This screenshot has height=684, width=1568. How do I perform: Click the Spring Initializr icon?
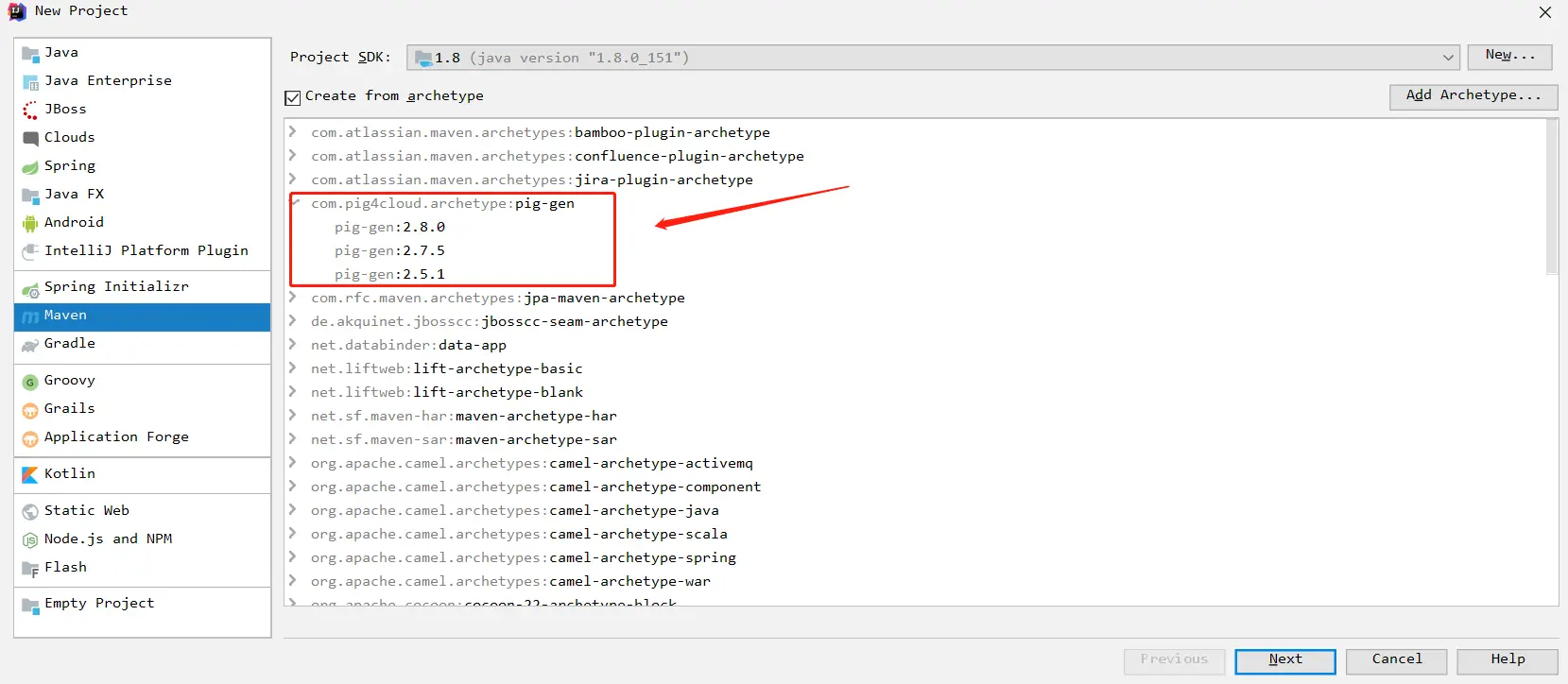(x=30, y=288)
